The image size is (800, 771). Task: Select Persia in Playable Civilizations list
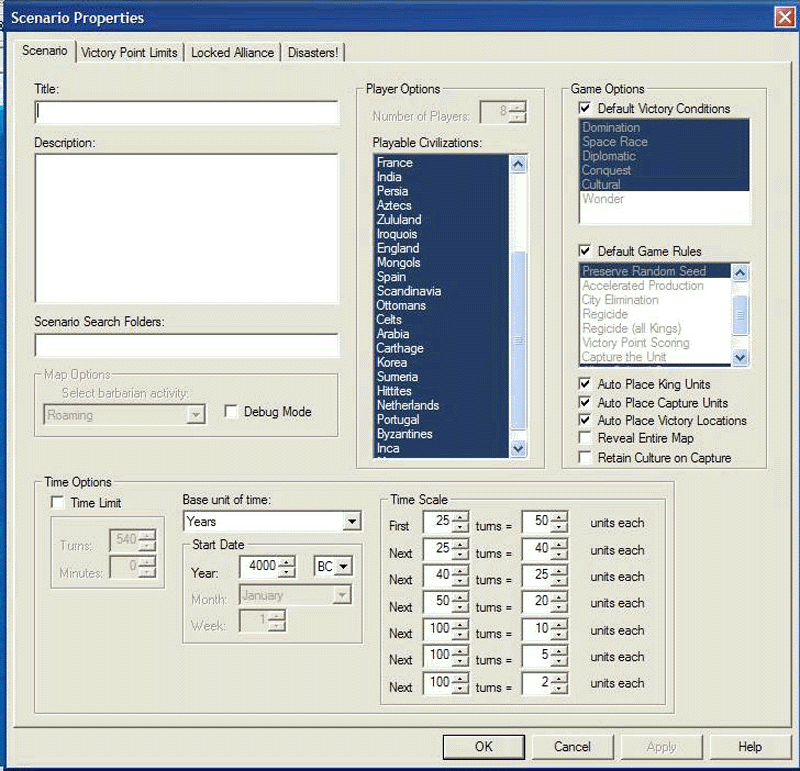pos(392,191)
